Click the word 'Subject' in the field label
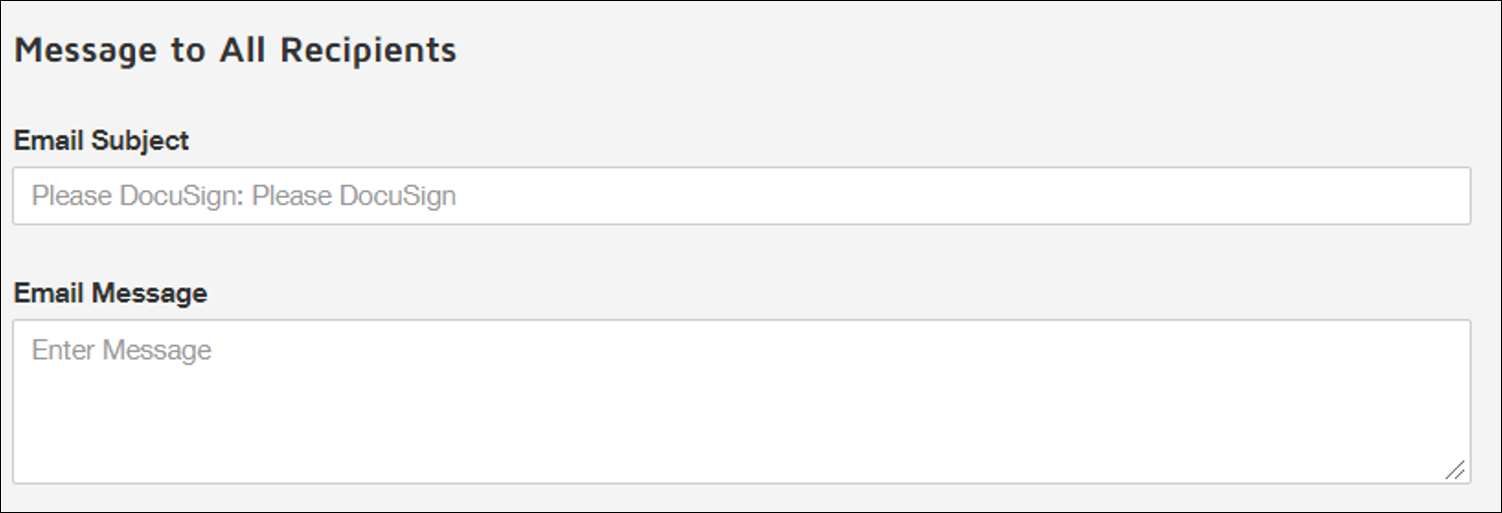Image resolution: width=1502 pixels, height=513 pixels. tap(140, 141)
